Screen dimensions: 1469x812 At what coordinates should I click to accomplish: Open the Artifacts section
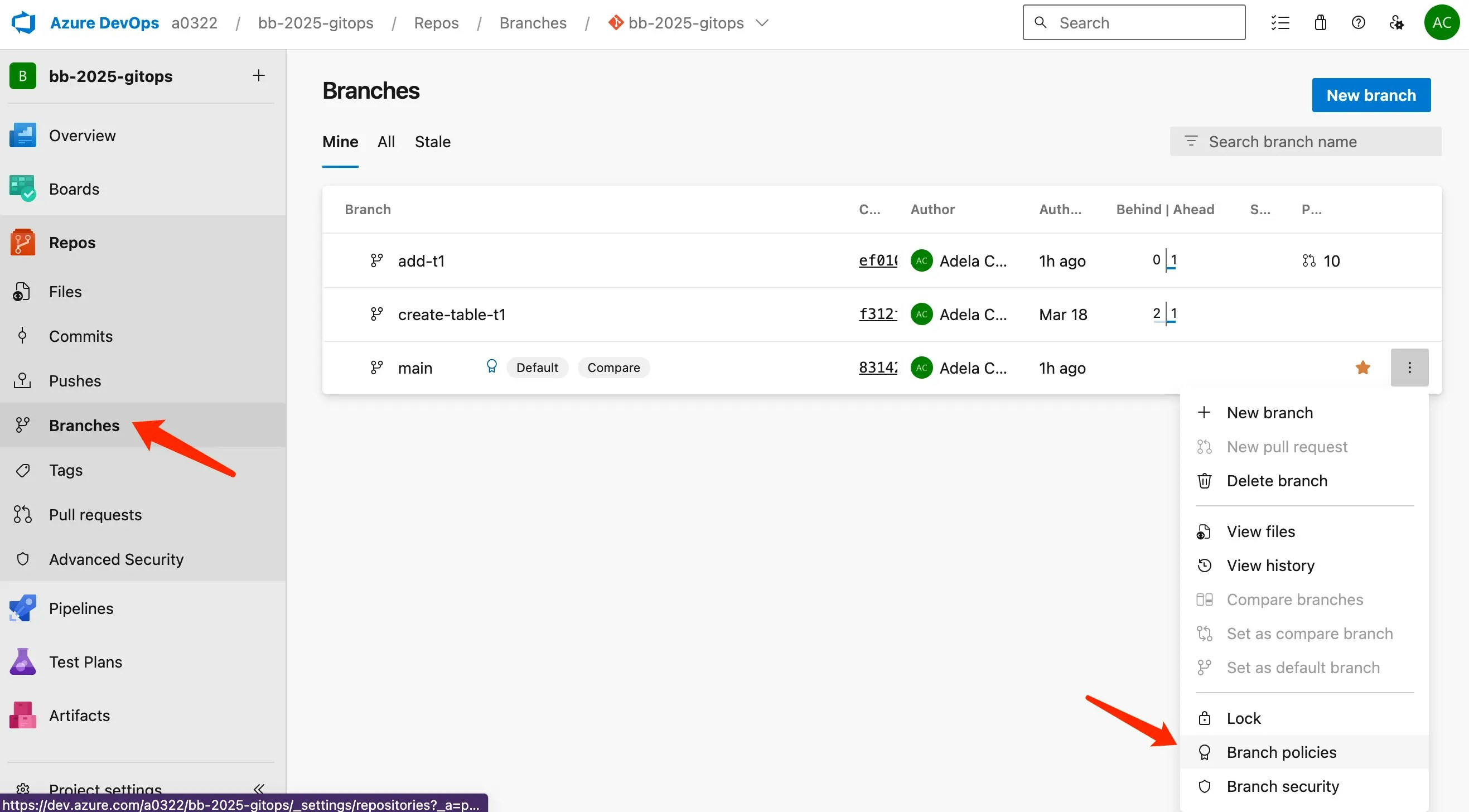click(x=79, y=714)
